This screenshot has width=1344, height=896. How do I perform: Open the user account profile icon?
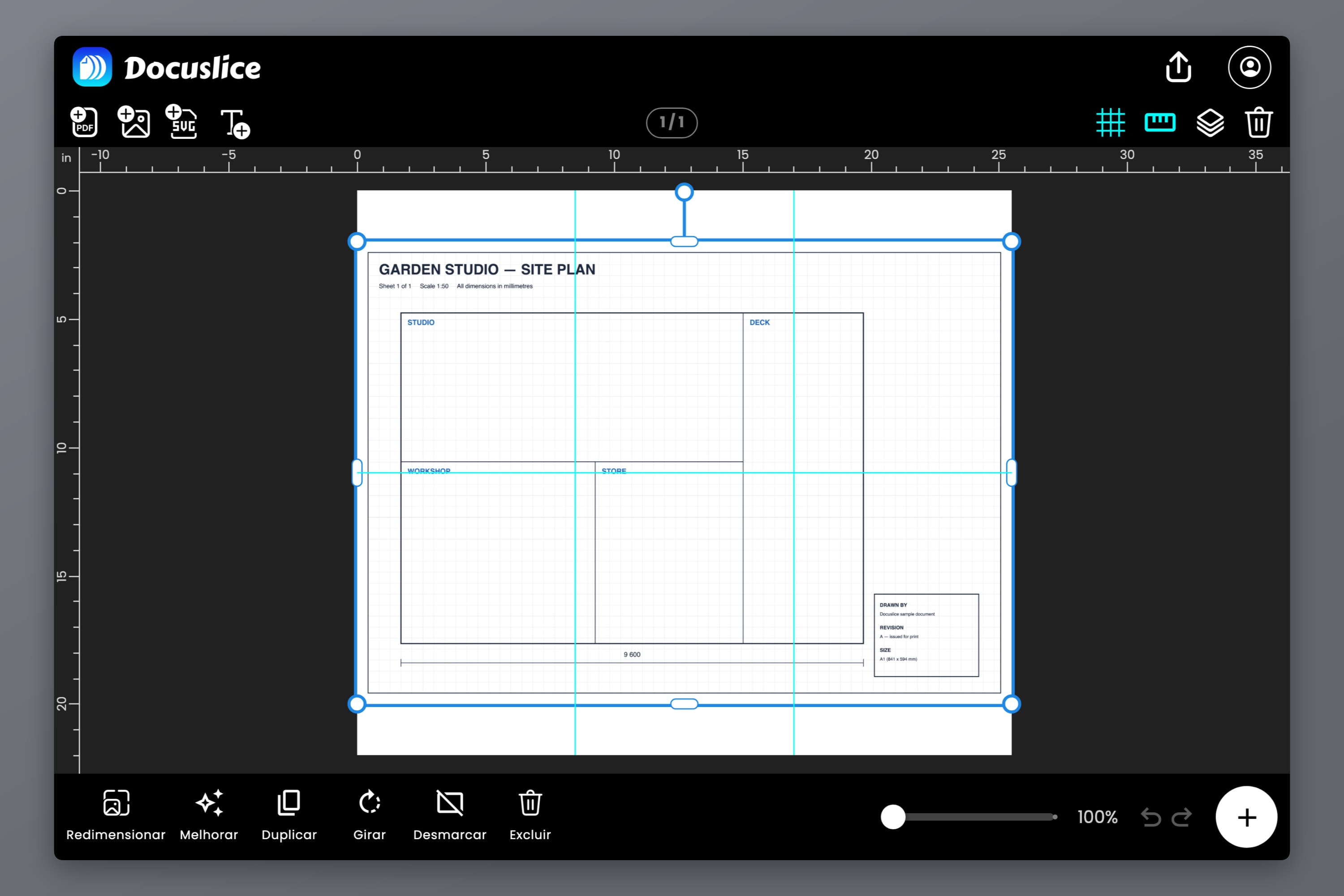[1250, 67]
